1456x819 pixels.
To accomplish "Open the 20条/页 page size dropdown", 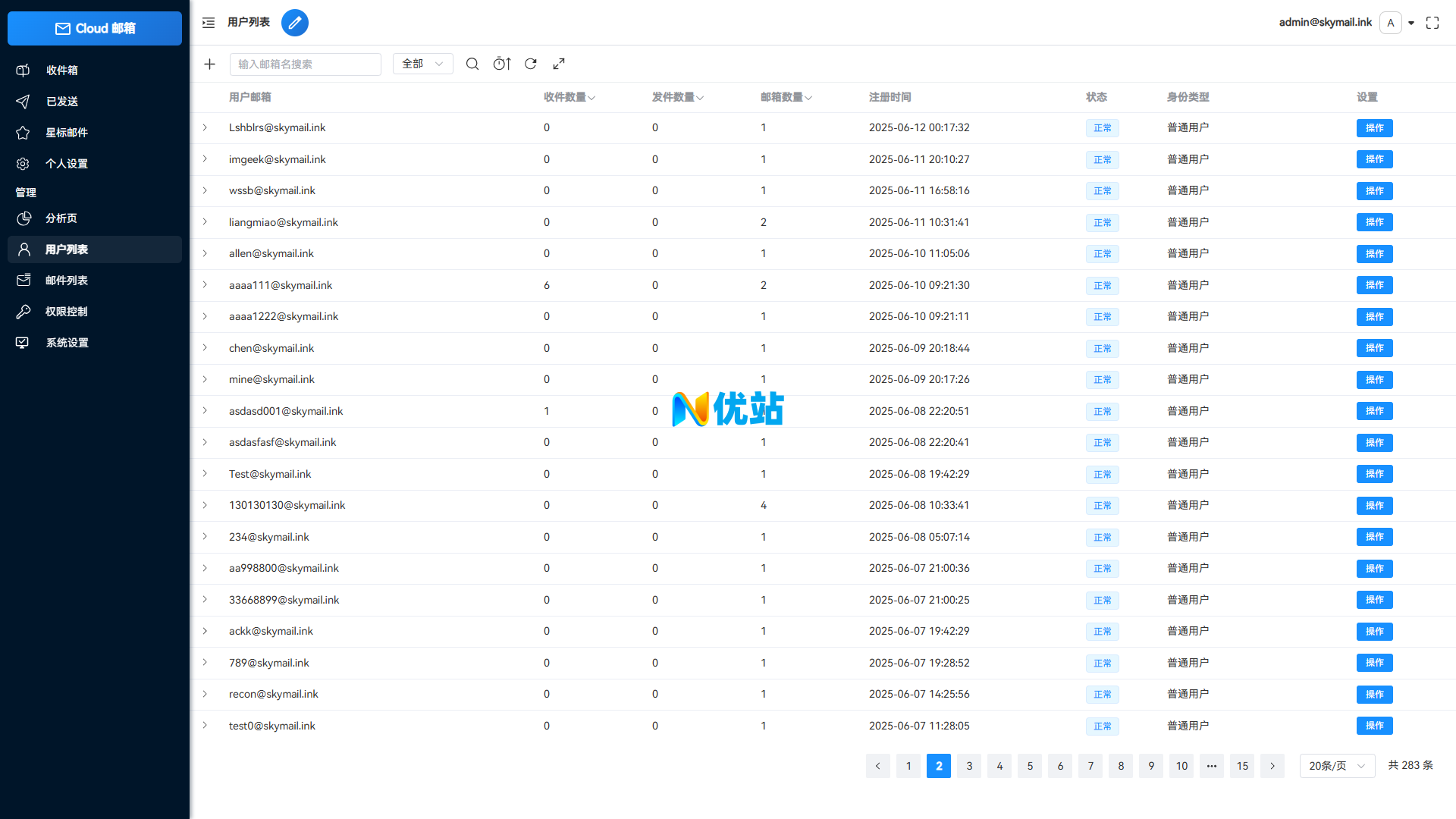I will [x=1337, y=766].
